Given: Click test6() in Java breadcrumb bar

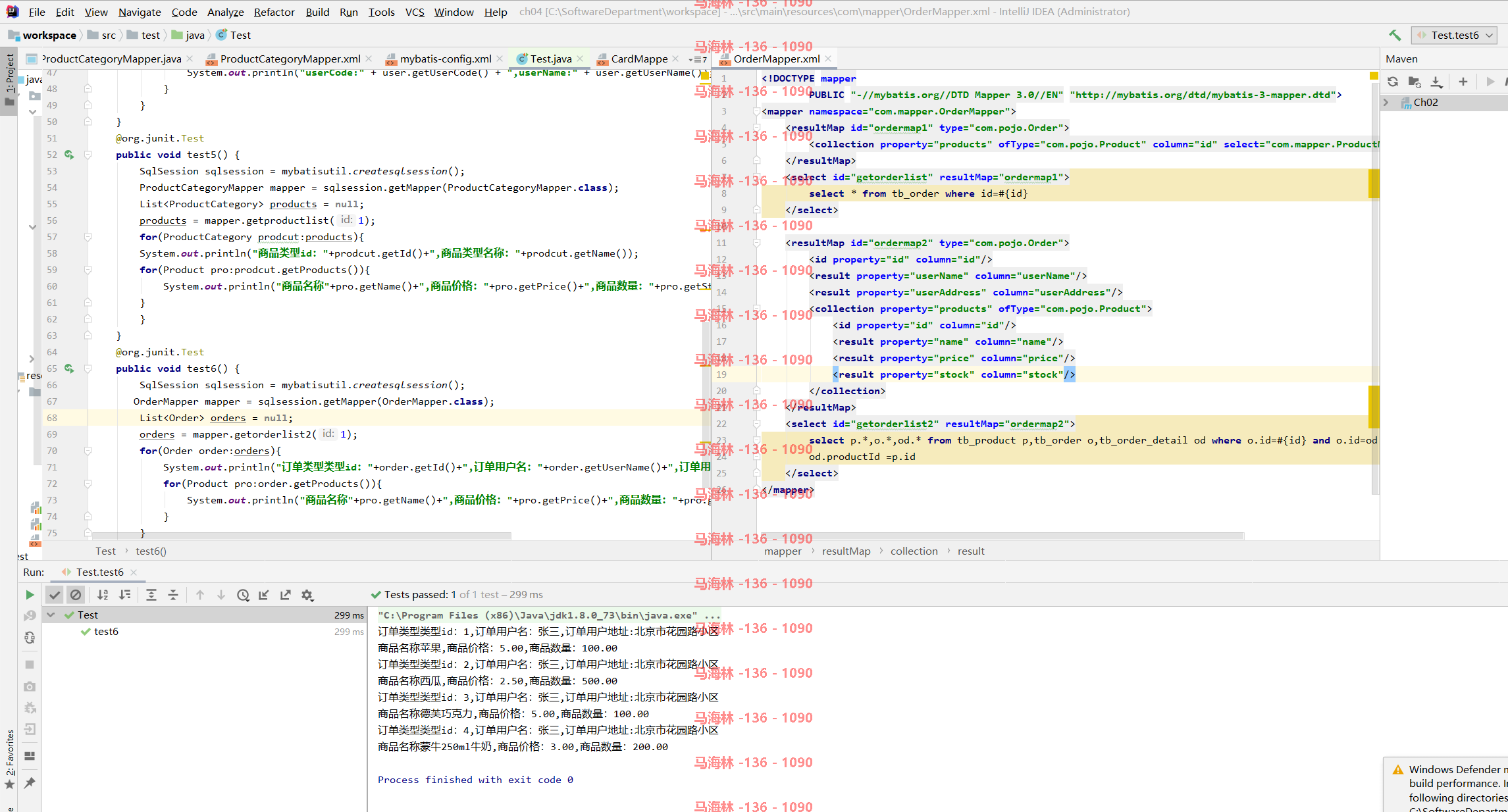Looking at the screenshot, I should click(x=151, y=551).
